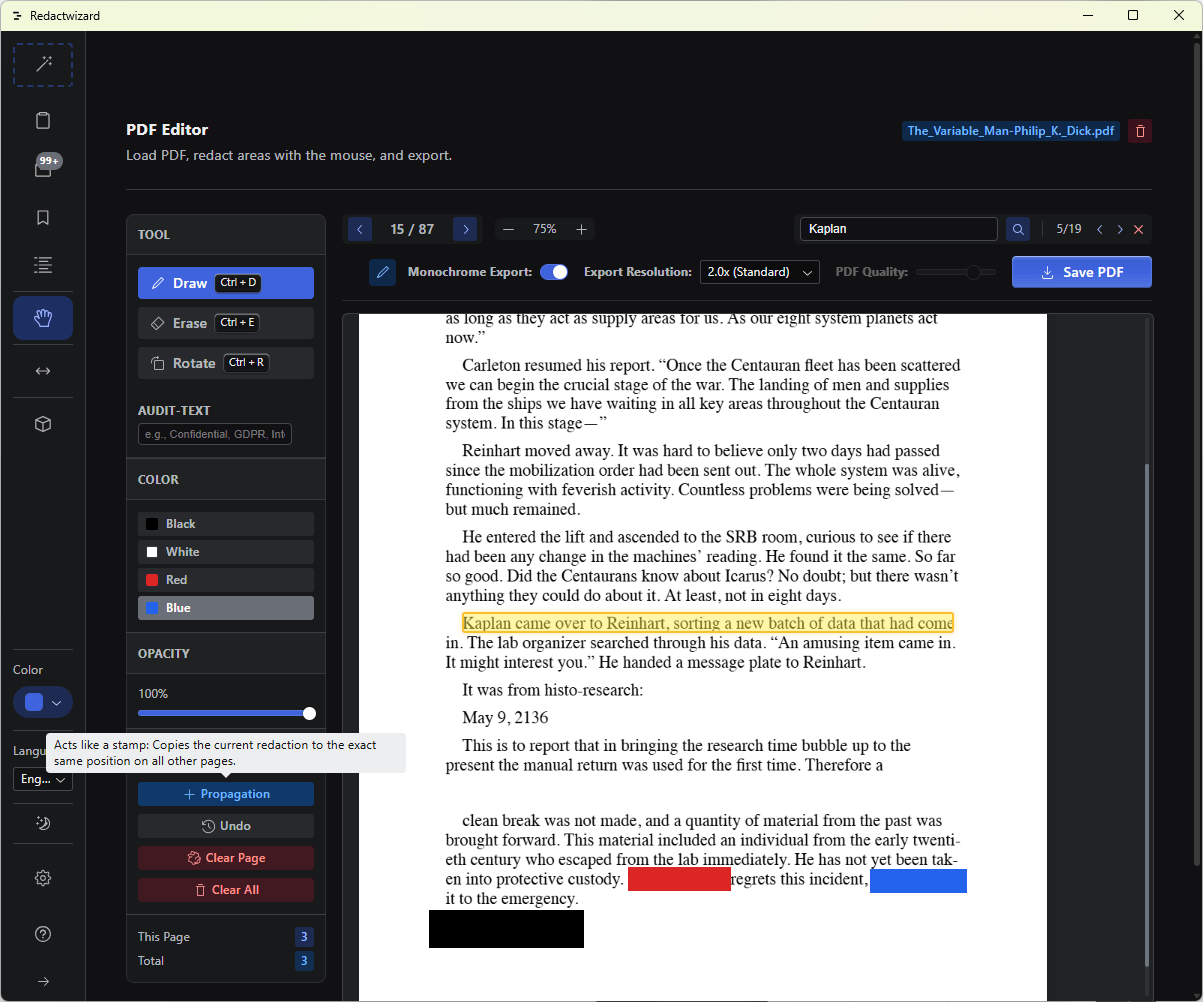Open the sidebar Color dropdown
This screenshot has height=1002, width=1203.
(43, 703)
